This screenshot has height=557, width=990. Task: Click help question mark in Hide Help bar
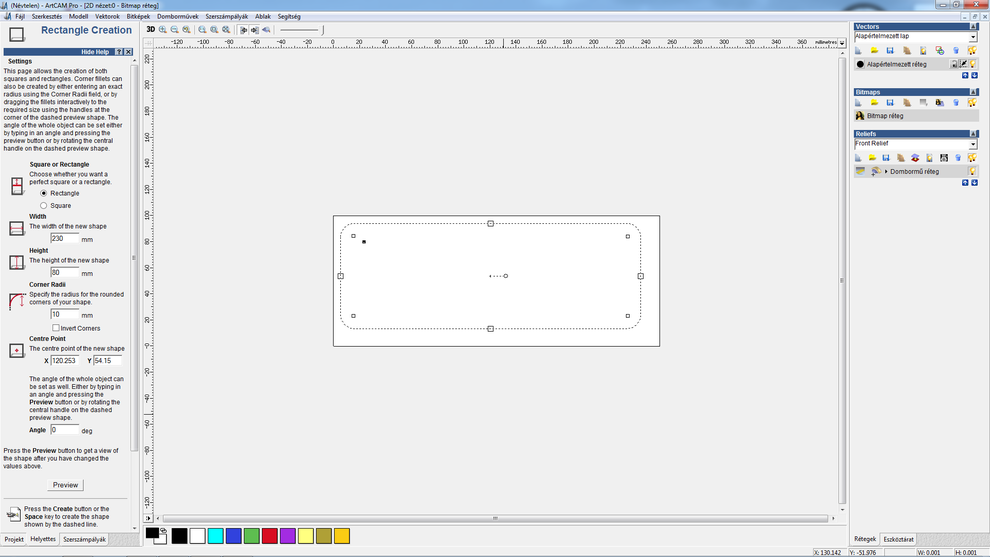[119, 52]
